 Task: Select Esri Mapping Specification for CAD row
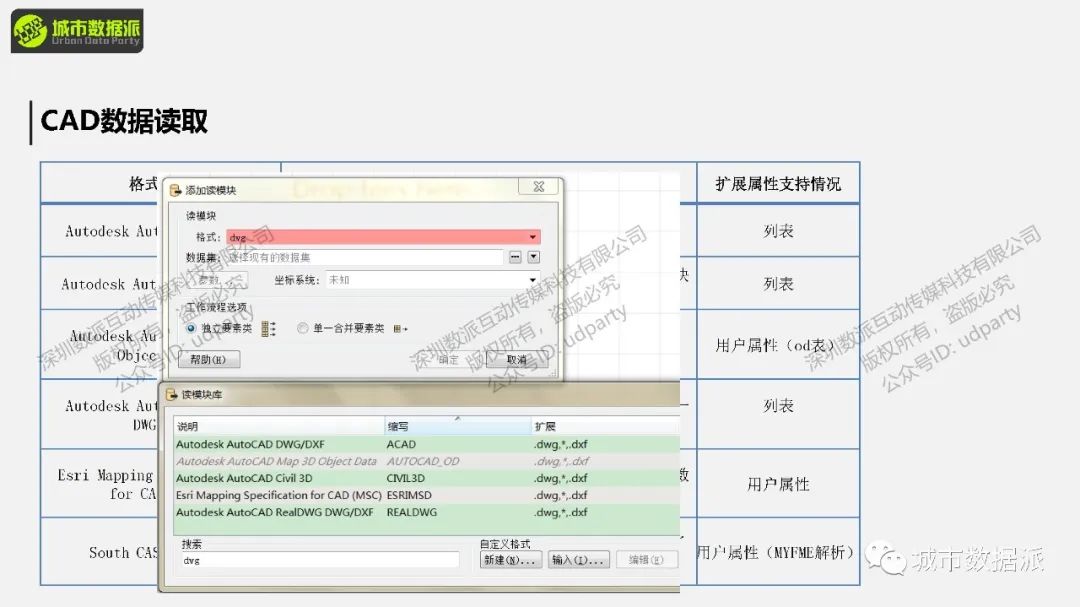point(427,495)
